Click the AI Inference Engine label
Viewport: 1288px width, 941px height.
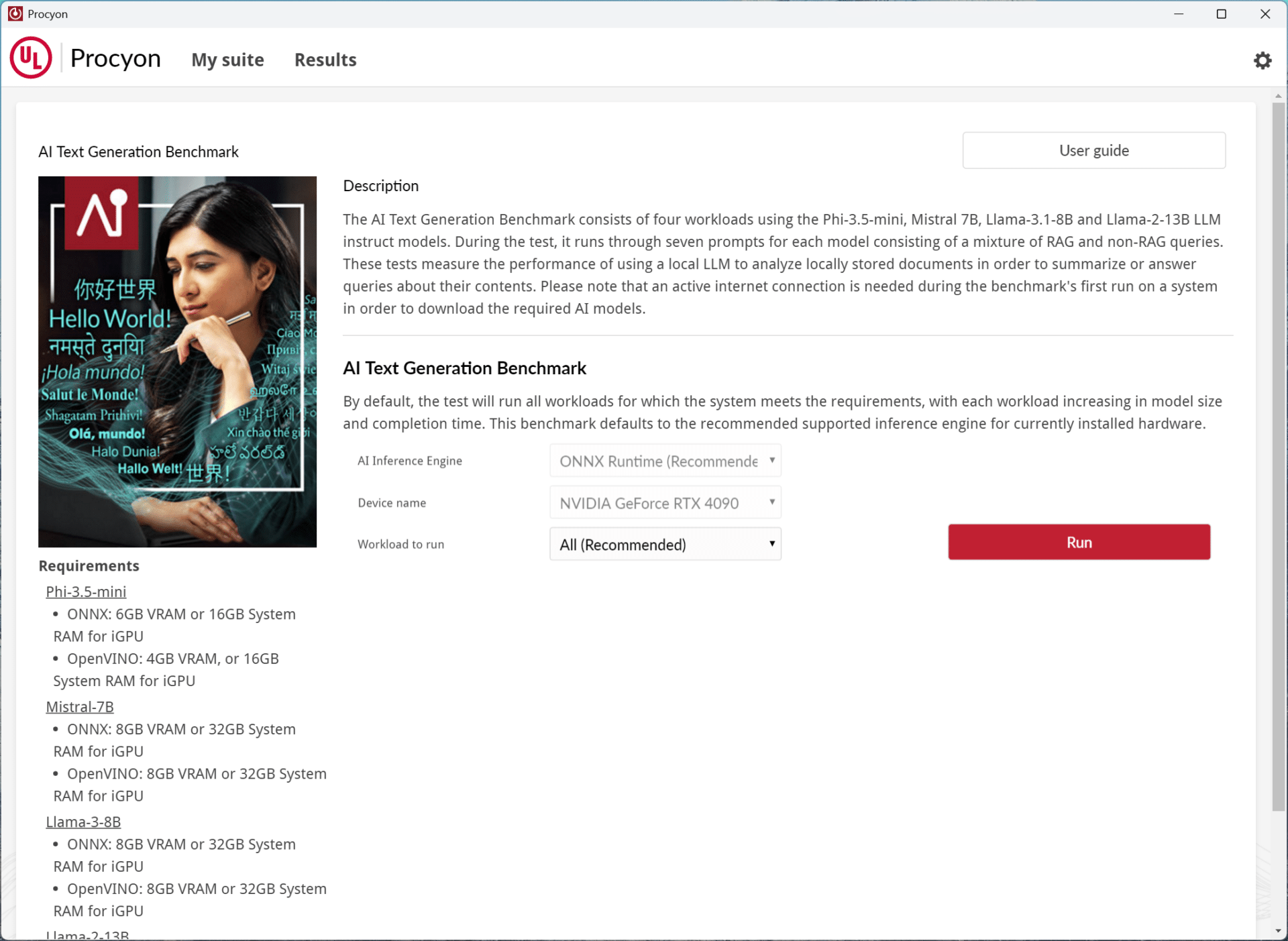point(409,461)
